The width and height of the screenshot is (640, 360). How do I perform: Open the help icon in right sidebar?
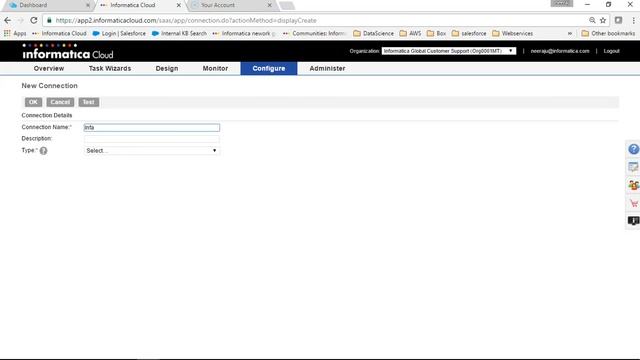click(x=633, y=149)
